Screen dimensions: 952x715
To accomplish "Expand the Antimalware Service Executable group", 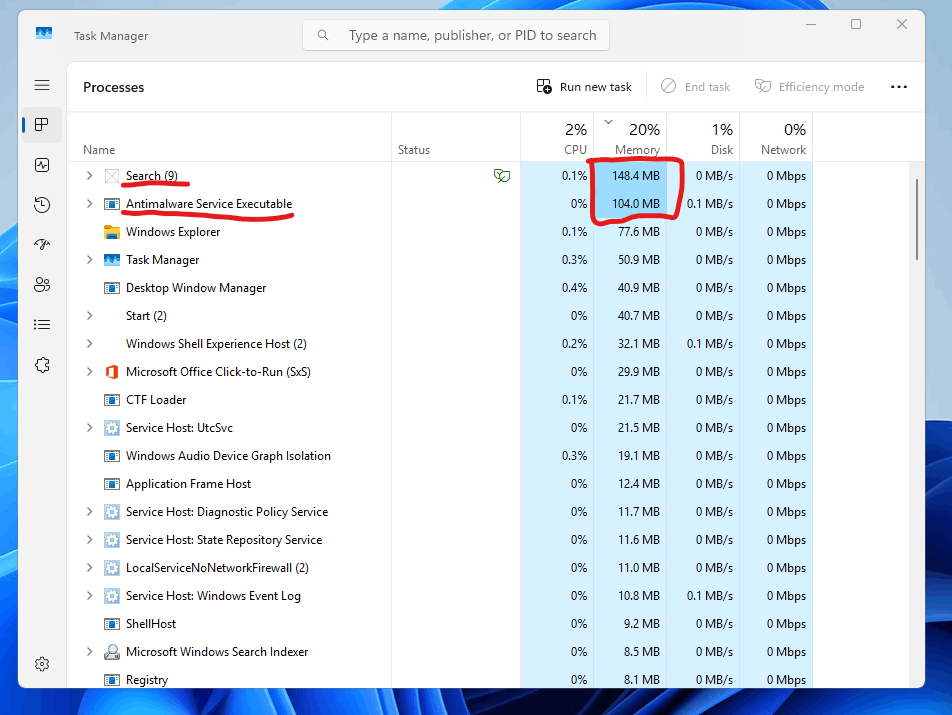I will tap(89, 203).
